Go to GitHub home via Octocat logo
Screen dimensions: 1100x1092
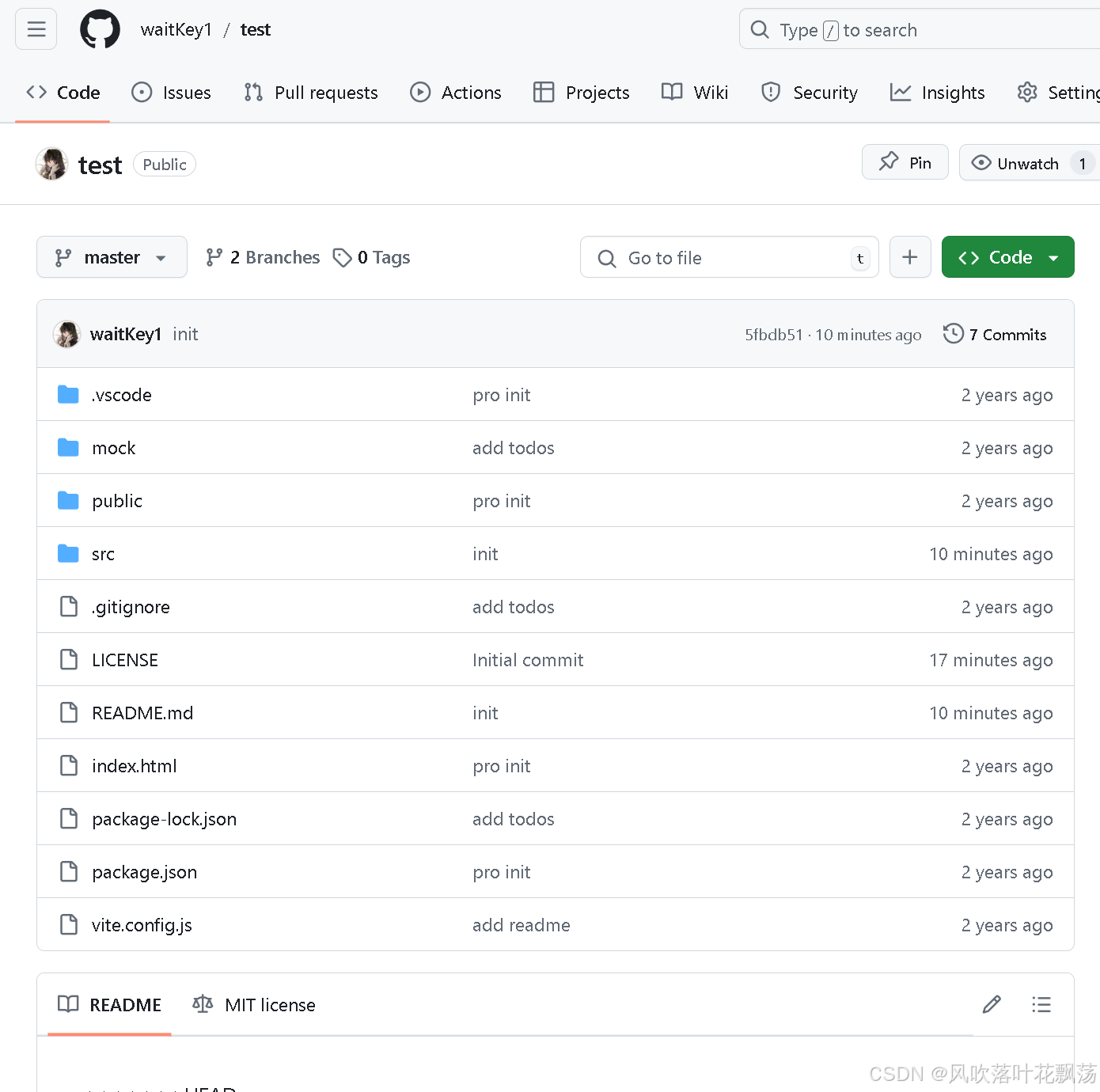tap(101, 29)
